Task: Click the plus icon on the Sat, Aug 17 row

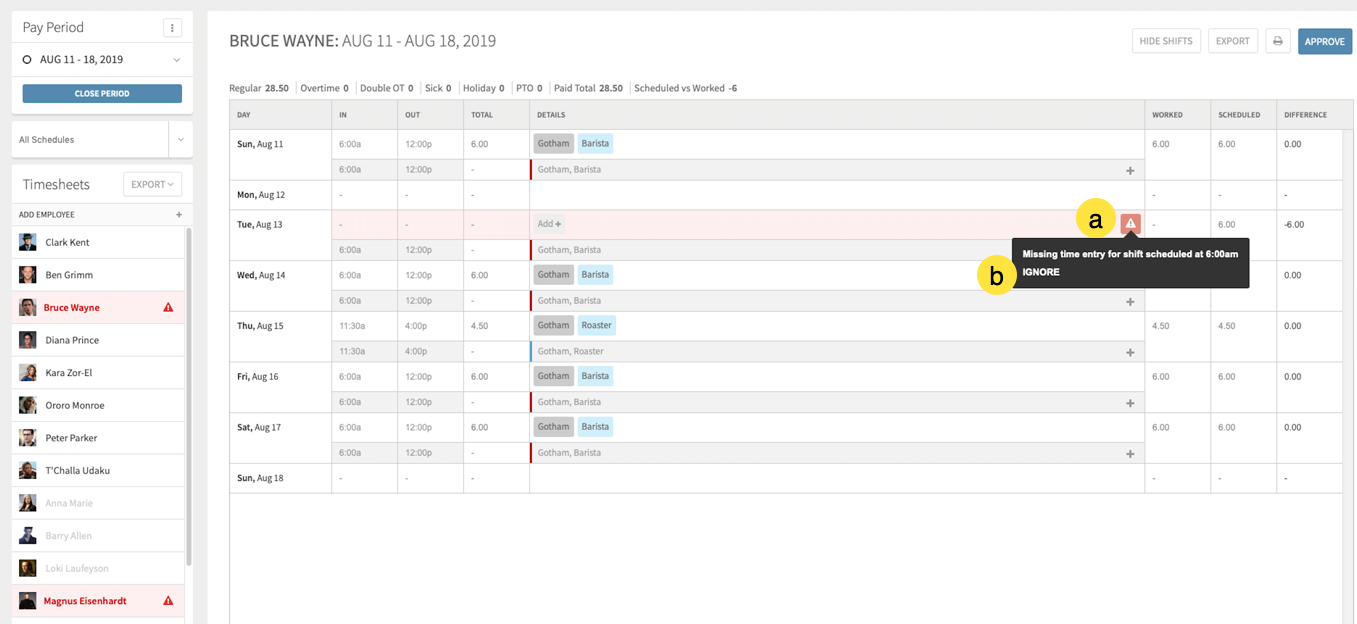Action: tap(1130, 452)
